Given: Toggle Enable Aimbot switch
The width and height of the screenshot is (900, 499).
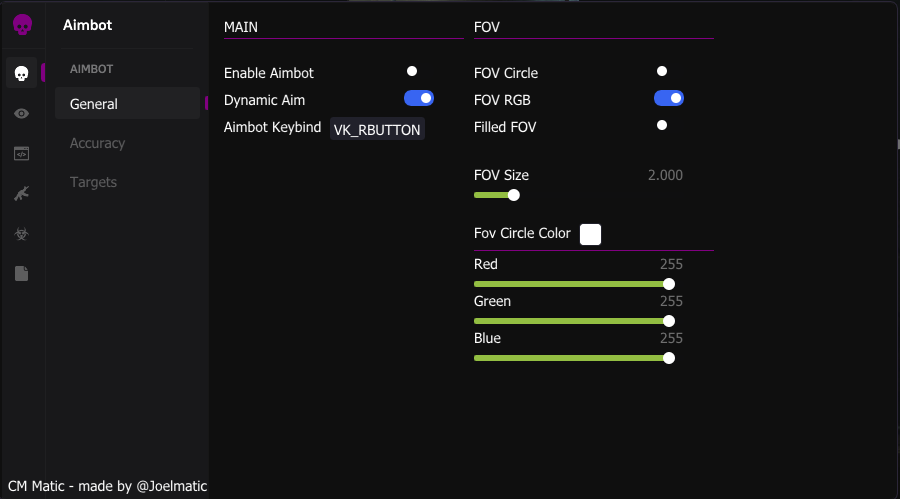Looking at the screenshot, I should coord(412,71).
